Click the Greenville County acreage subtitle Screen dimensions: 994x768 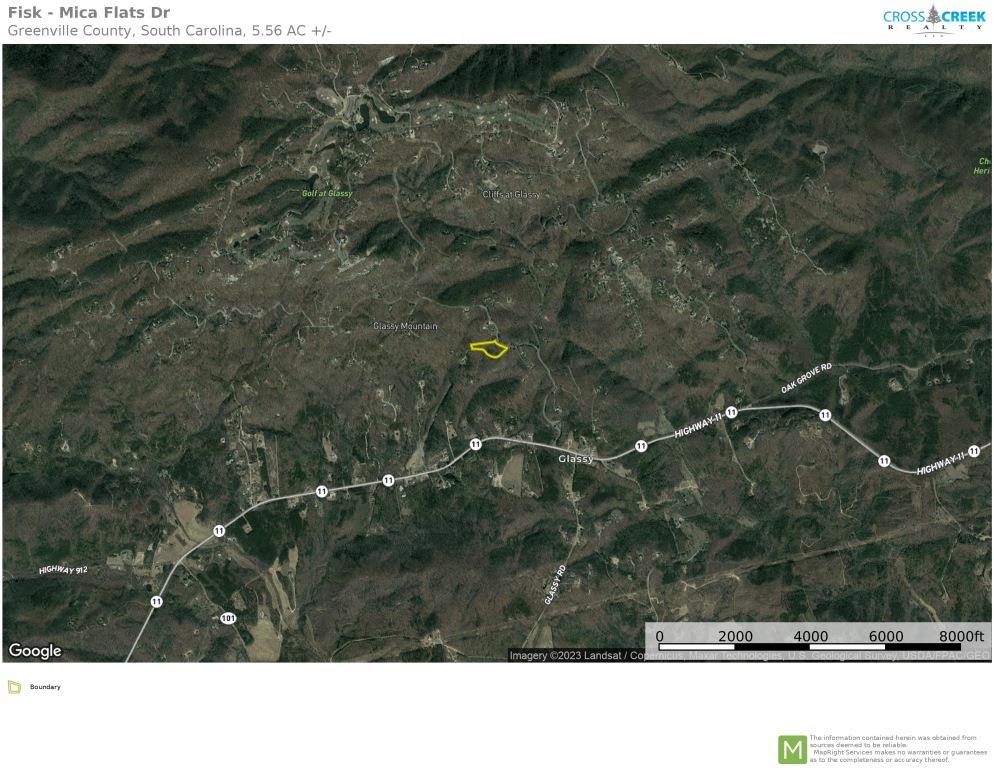169,30
